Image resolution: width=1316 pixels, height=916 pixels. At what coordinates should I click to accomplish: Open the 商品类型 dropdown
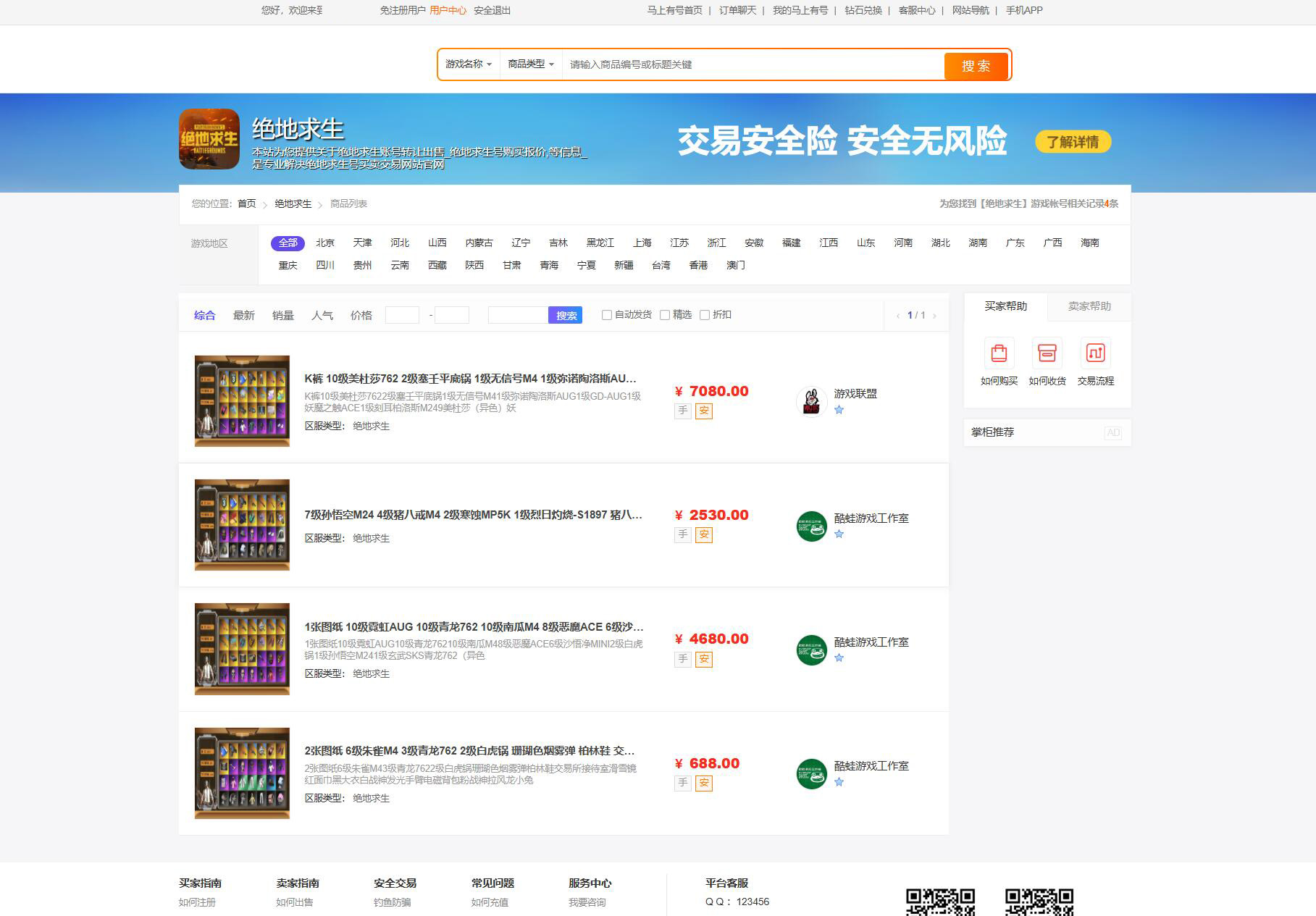(530, 64)
